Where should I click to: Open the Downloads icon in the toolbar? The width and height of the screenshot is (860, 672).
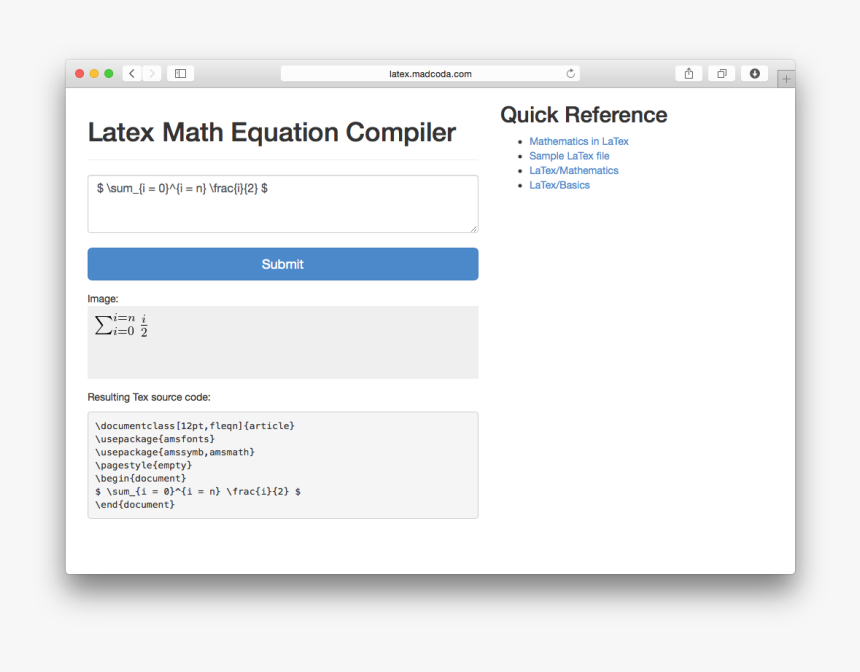754,74
